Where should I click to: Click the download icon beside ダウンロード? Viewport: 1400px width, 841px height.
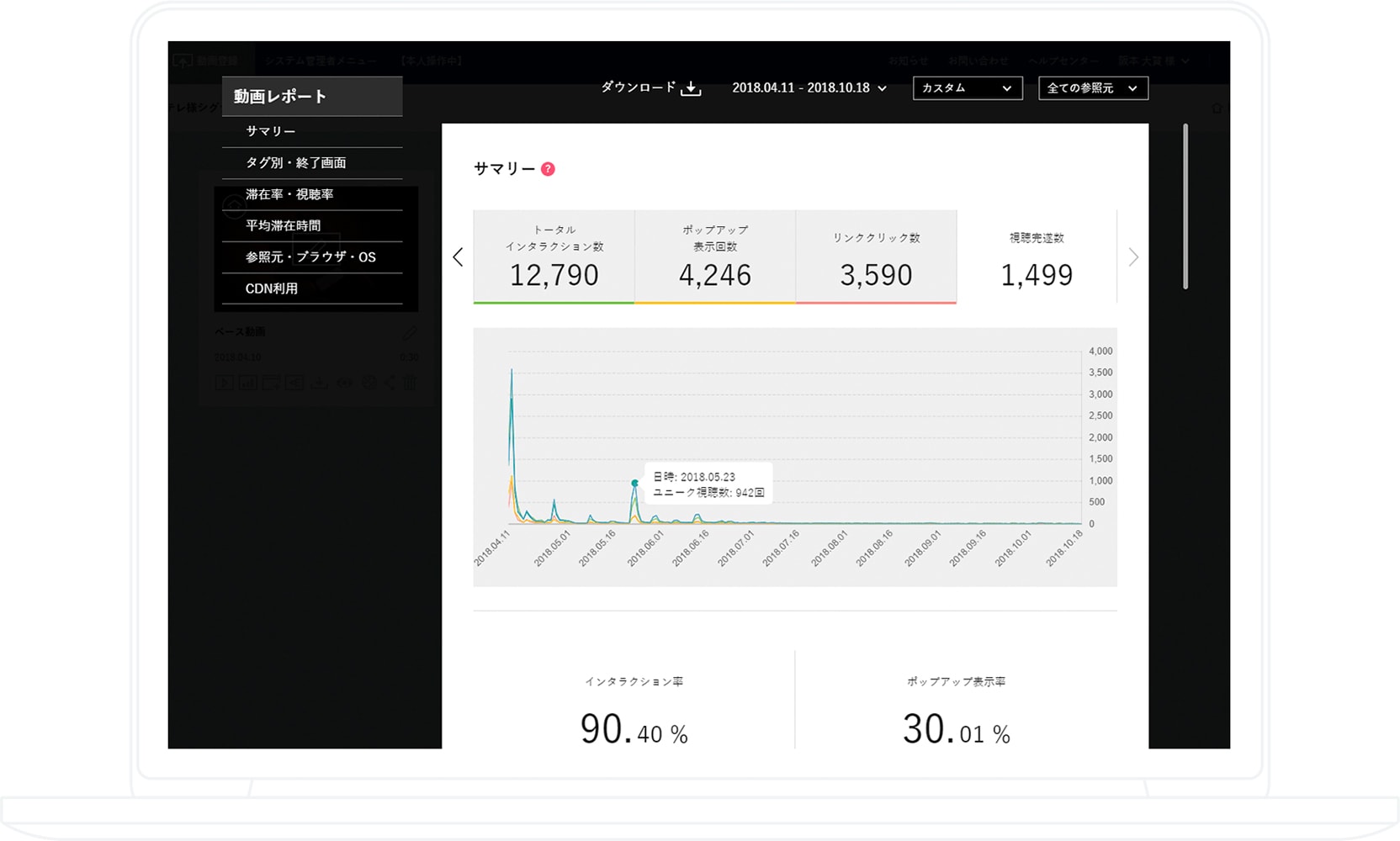(x=691, y=88)
